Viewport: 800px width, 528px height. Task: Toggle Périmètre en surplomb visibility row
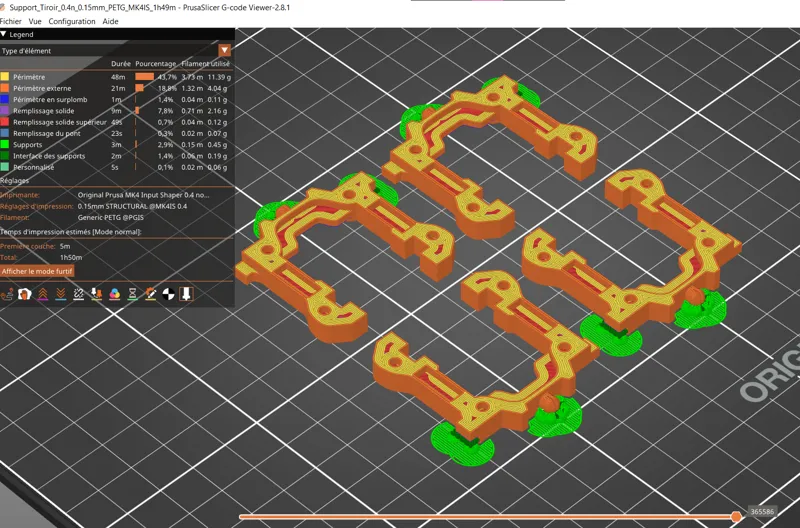point(116,99)
